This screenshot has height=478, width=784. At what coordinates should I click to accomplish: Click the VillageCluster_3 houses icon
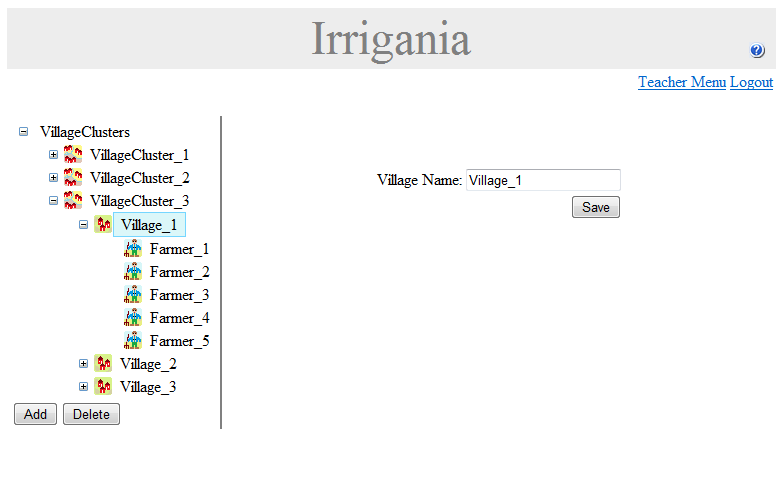tap(73, 201)
